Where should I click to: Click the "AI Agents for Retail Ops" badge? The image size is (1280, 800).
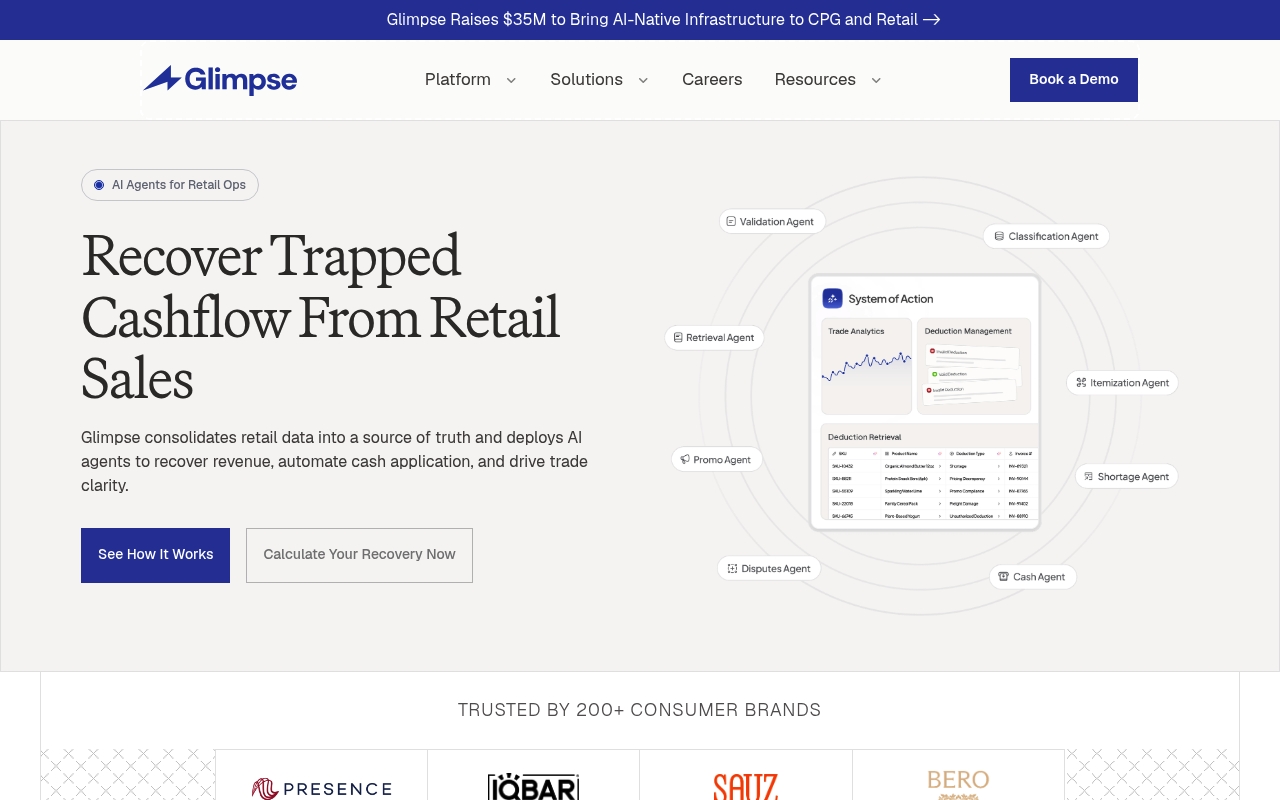(x=170, y=185)
